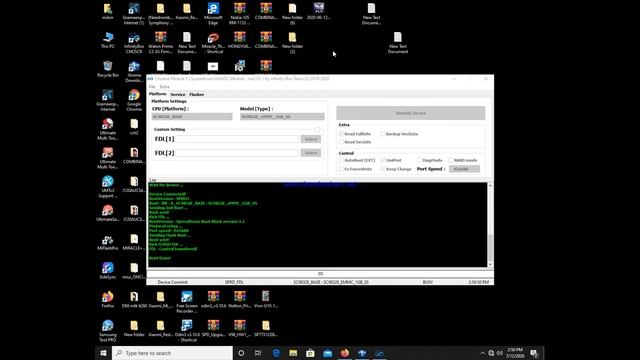
Task: Enable the NAND mode checkbox
Action: [451, 160]
